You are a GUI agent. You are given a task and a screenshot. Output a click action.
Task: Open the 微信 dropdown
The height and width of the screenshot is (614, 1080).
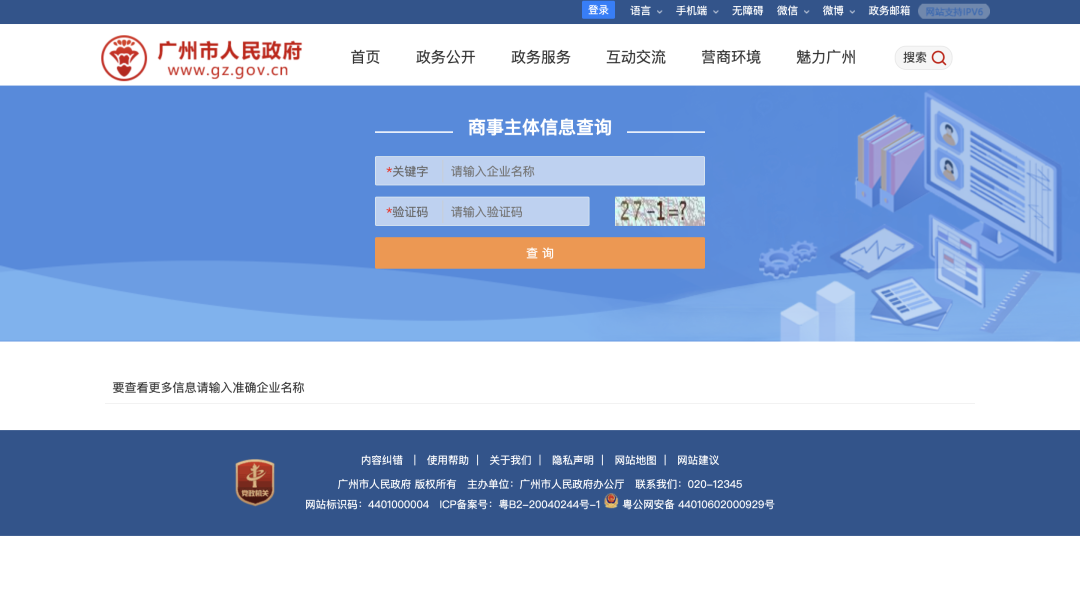pos(786,11)
